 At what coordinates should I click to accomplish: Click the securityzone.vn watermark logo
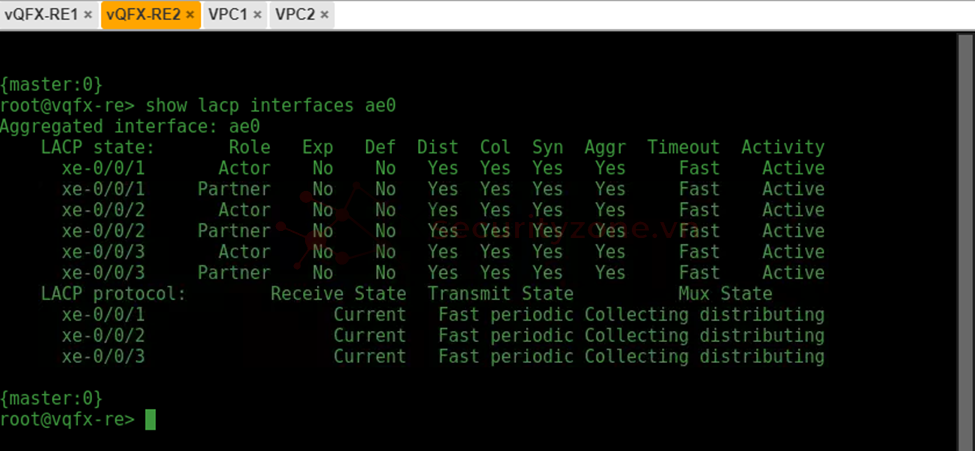[485, 229]
